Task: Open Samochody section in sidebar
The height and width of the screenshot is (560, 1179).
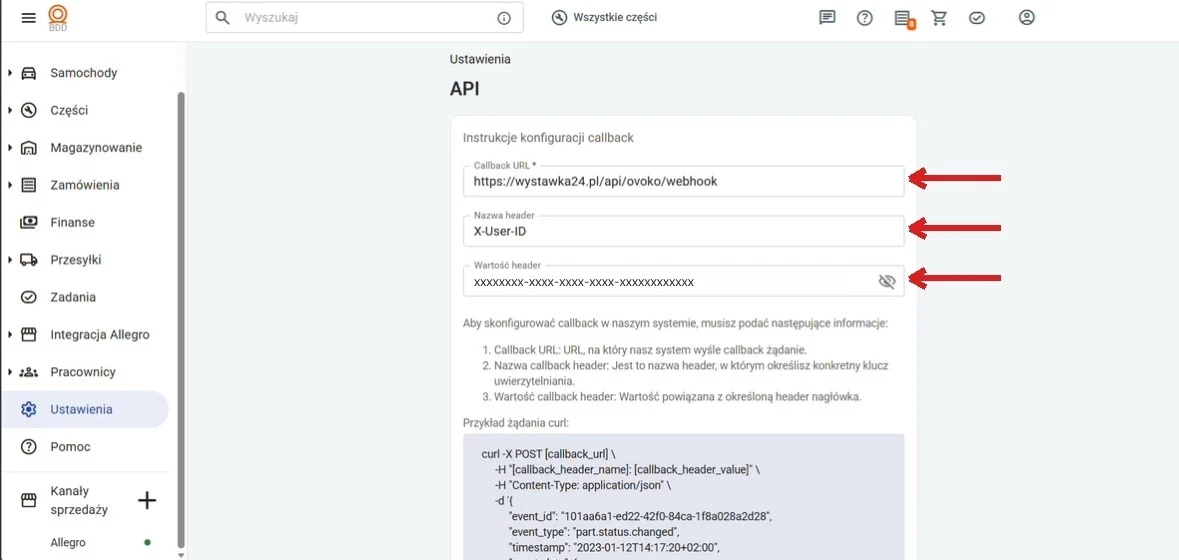Action: pyautogui.click(x=85, y=73)
